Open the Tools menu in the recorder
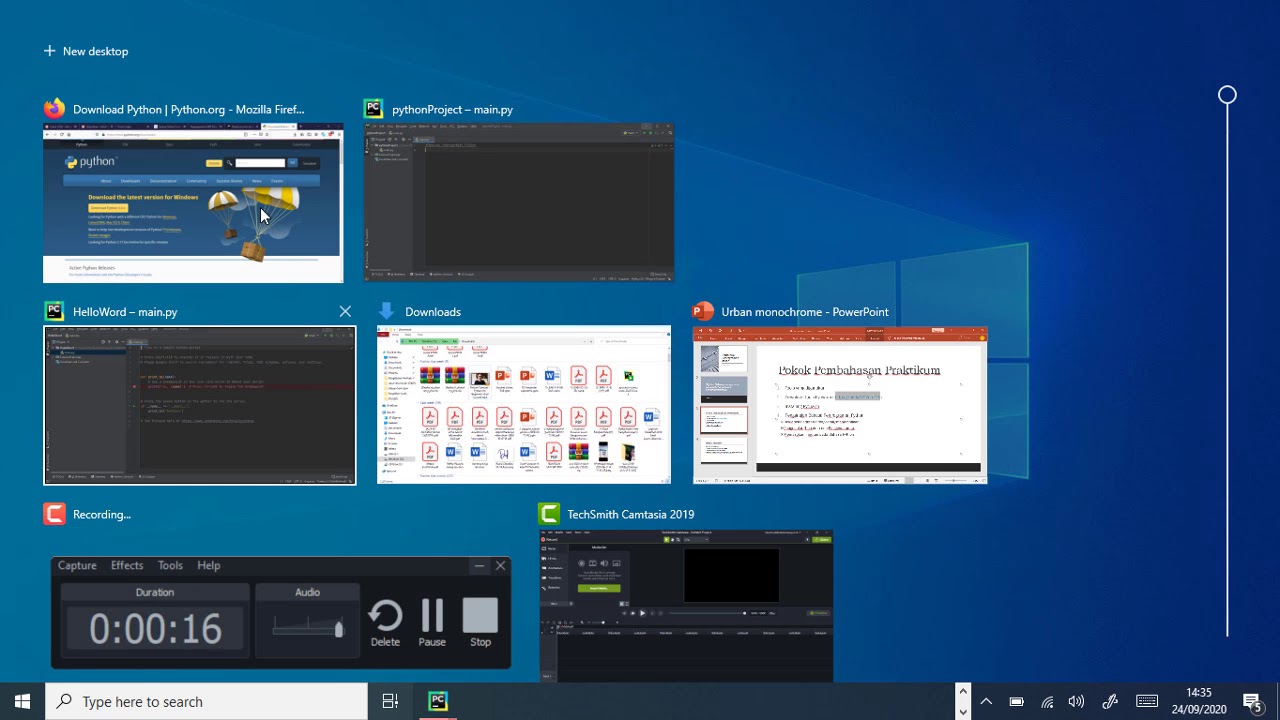Screen dimensions: 1280x720 170,565
